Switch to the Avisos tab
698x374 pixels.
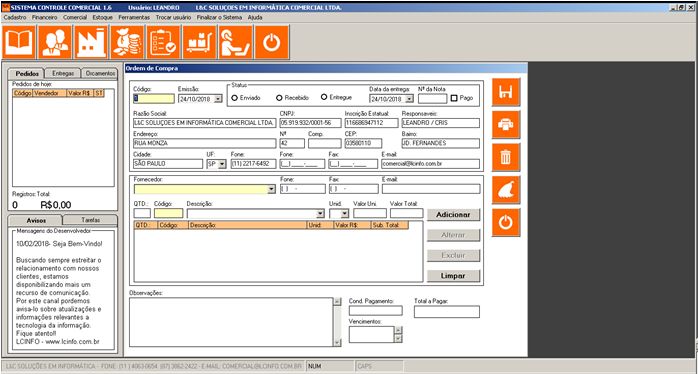pyautogui.click(x=36, y=220)
